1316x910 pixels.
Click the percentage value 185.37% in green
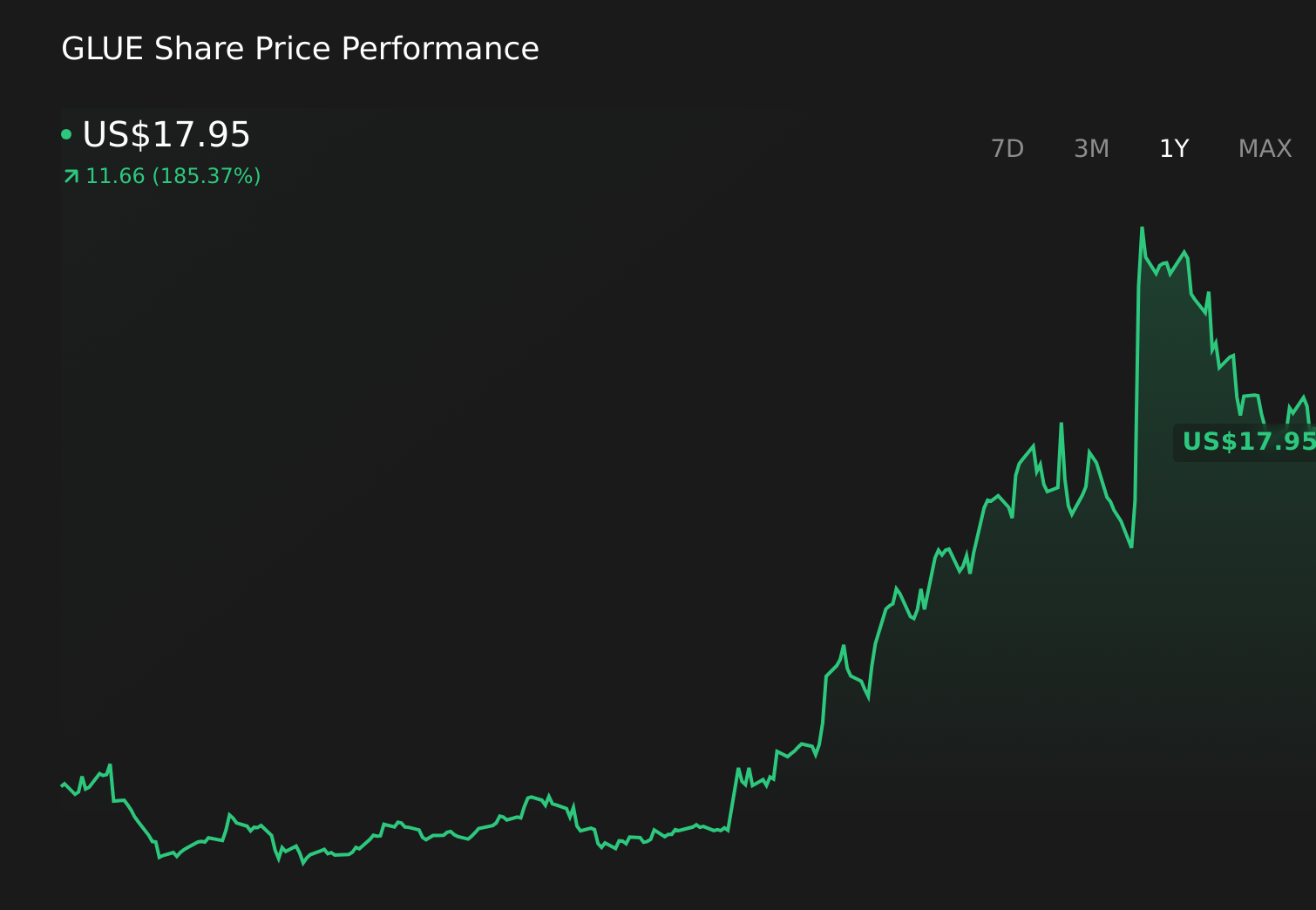coord(207,177)
